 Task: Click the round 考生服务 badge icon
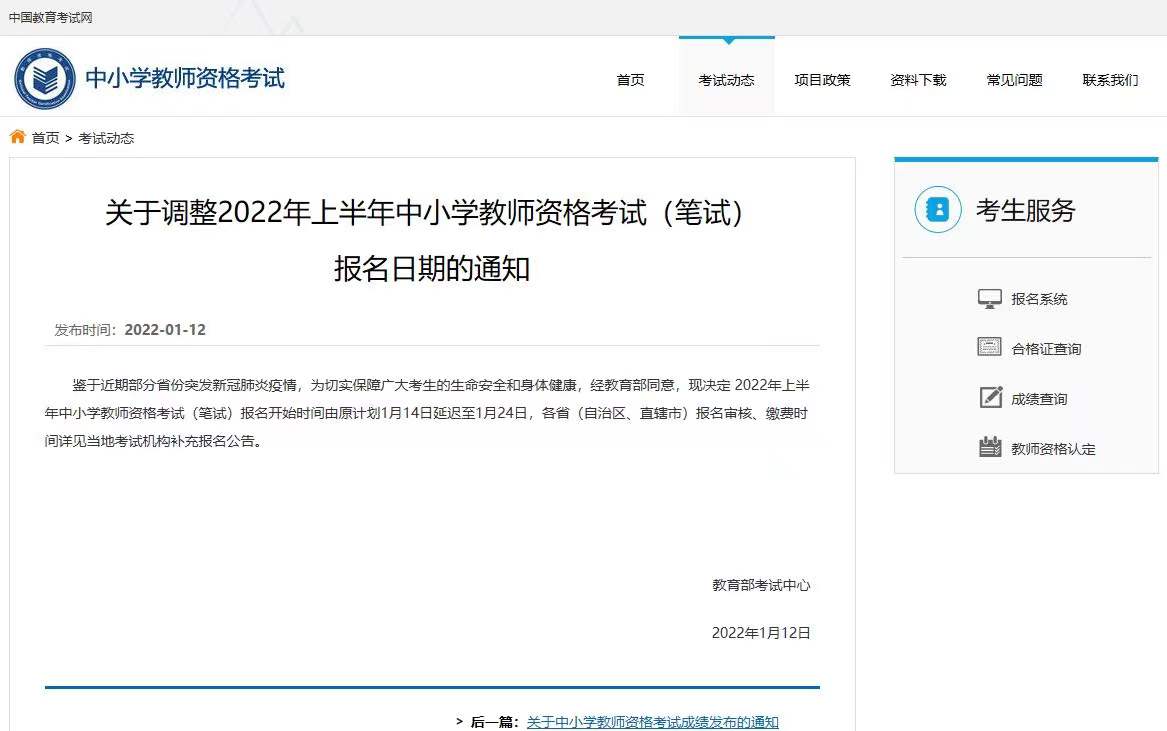point(936,210)
